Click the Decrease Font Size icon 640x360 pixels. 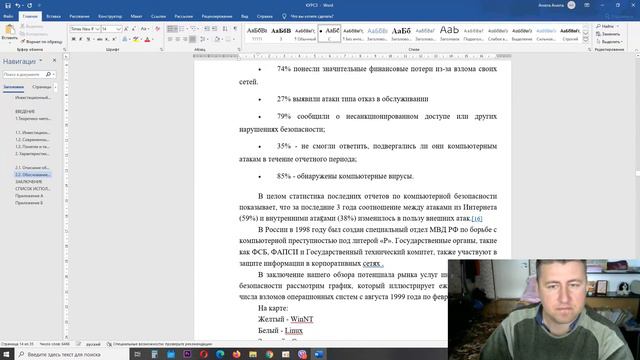133,29
